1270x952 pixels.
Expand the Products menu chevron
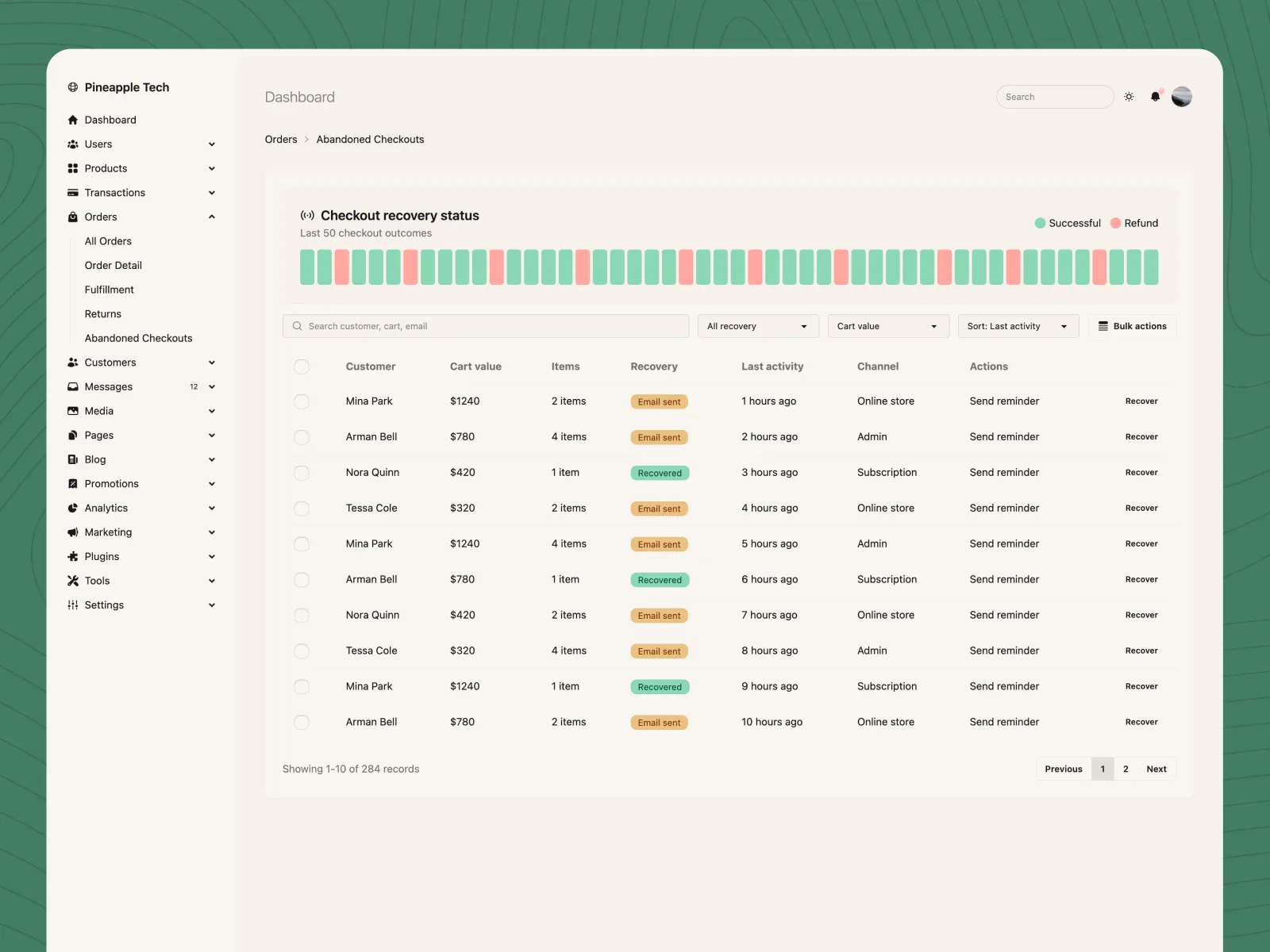pyautogui.click(x=212, y=168)
